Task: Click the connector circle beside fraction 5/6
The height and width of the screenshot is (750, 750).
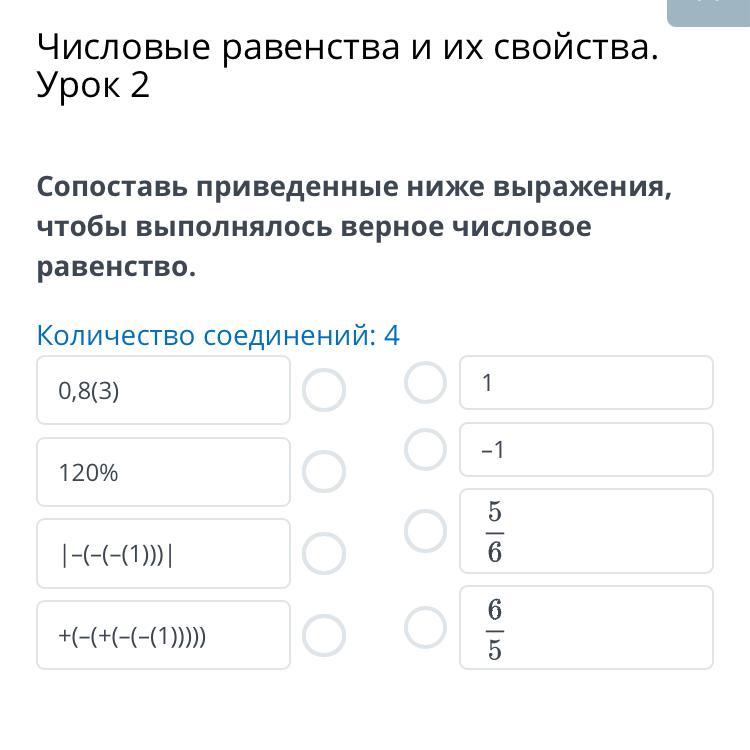Action: click(425, 531)
